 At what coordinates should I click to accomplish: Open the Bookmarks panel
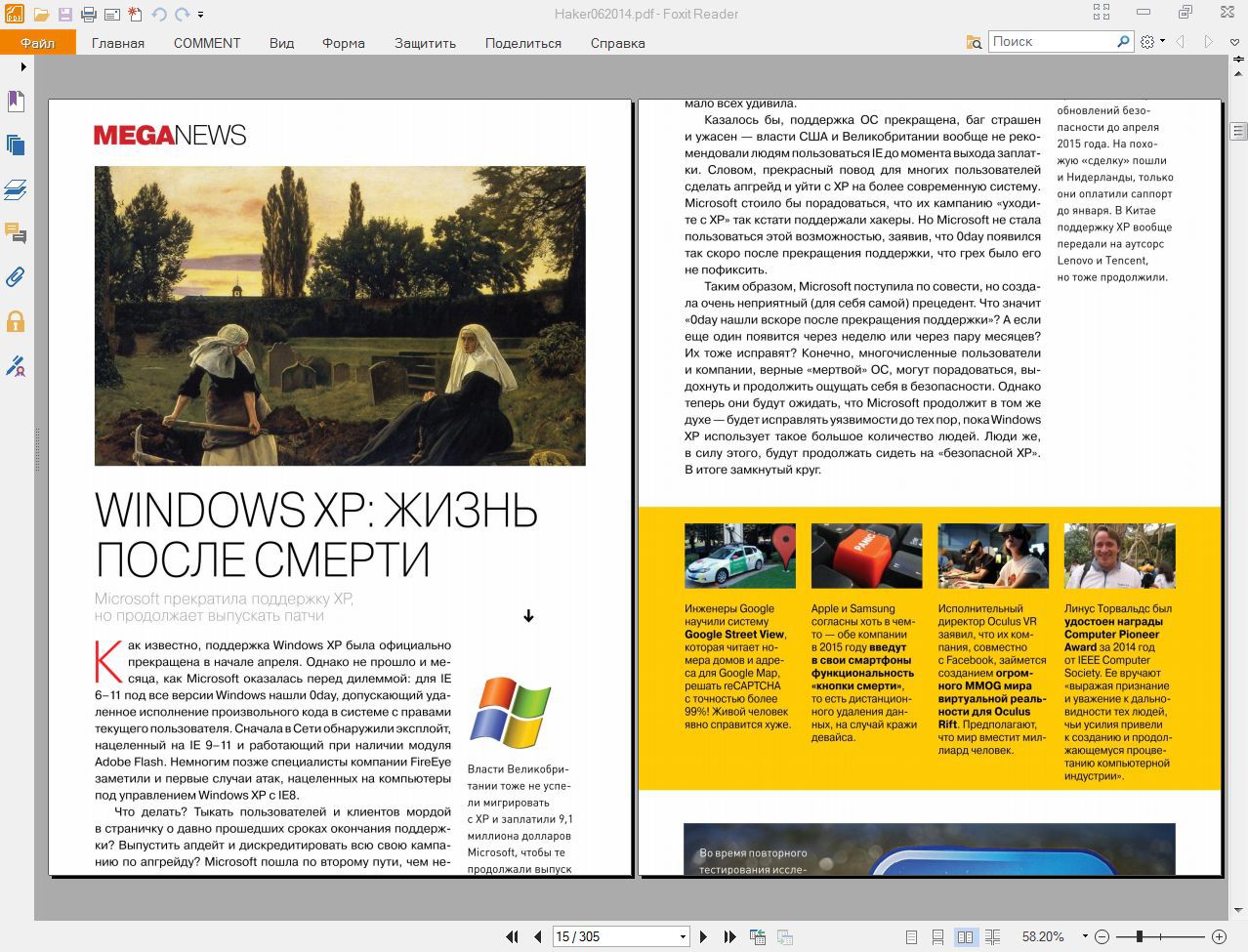16,102
